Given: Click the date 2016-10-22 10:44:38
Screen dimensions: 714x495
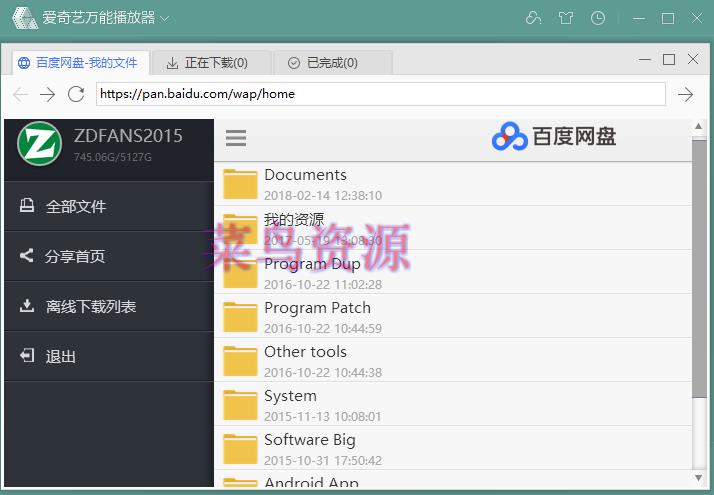Looking at the screenshot, I should coord(323,373).
